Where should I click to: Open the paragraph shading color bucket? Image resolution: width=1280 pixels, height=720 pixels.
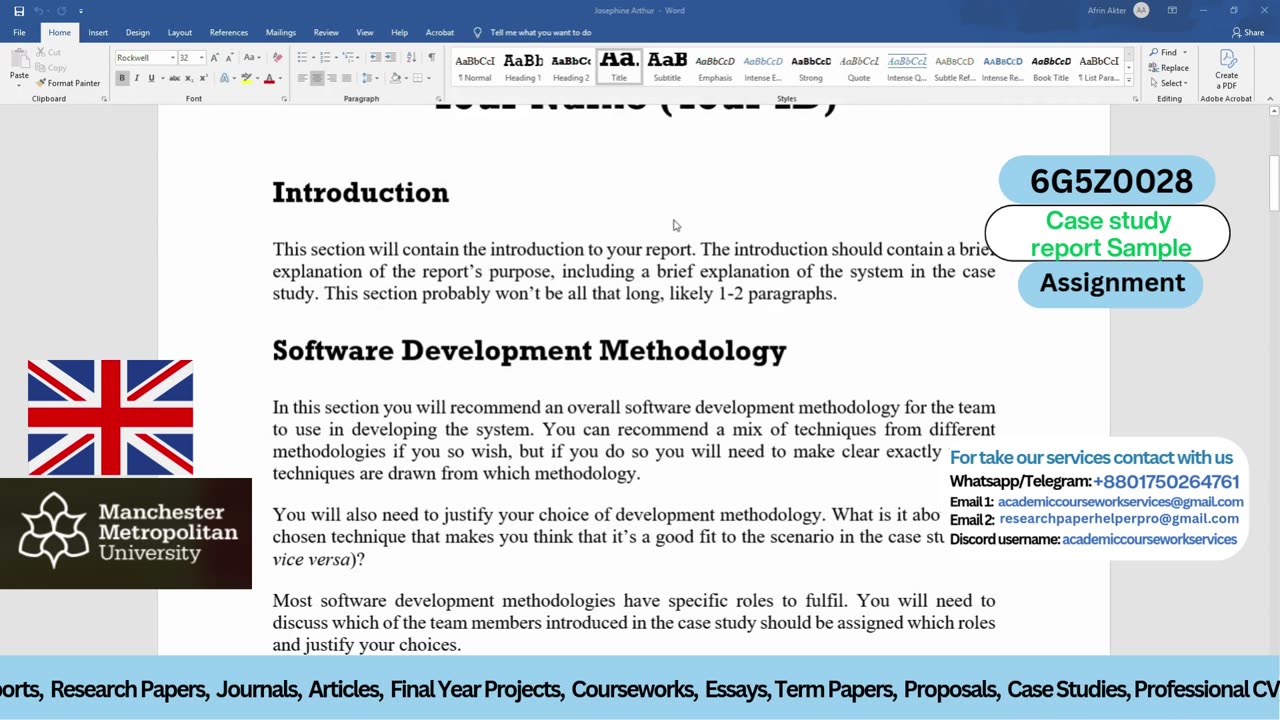pyautogui.click(x=395, y=78)
